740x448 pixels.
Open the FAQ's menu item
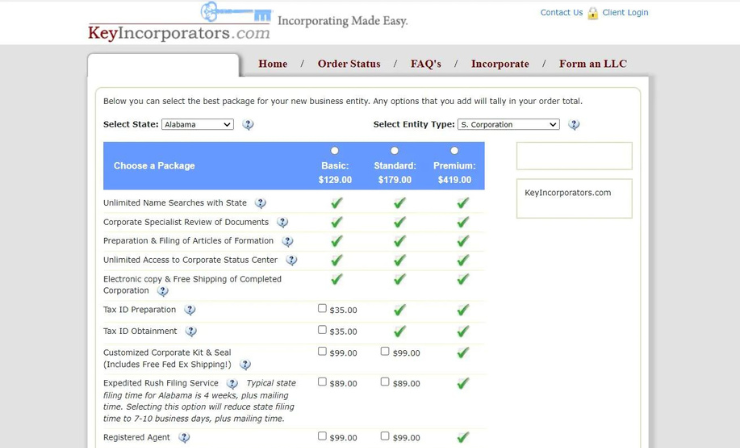point(425,64)
